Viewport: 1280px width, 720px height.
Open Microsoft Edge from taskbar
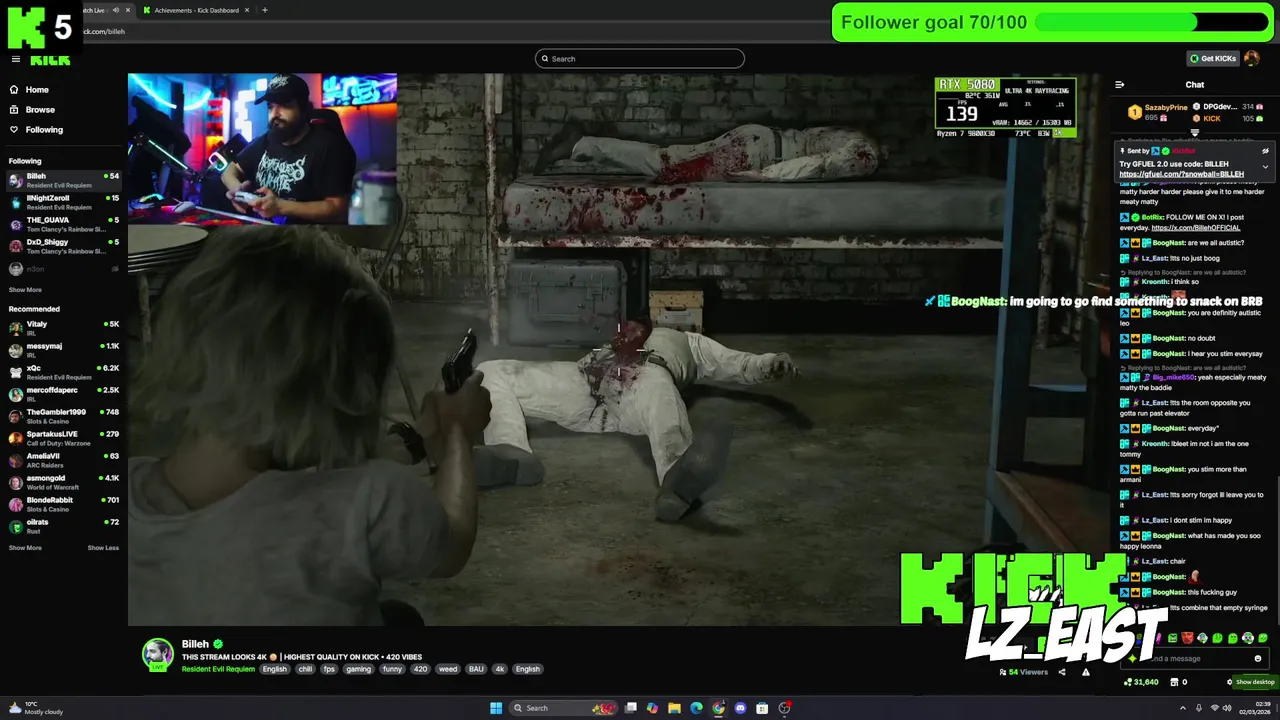tap(696, 708)
